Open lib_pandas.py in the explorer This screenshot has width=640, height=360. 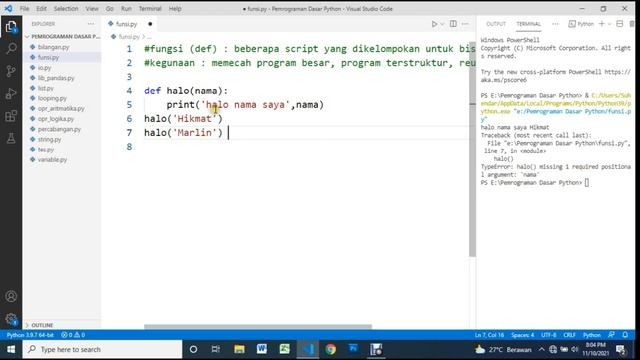click(62, 78)
